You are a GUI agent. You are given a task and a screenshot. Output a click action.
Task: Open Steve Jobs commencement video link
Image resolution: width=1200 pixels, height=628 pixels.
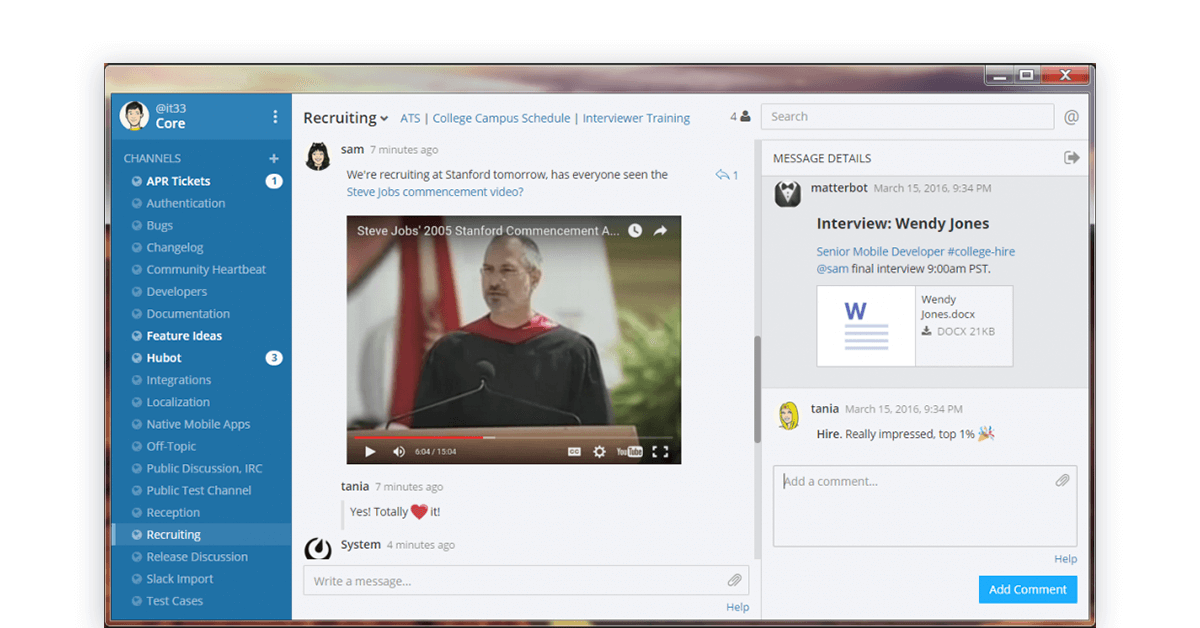click(435, 192)
